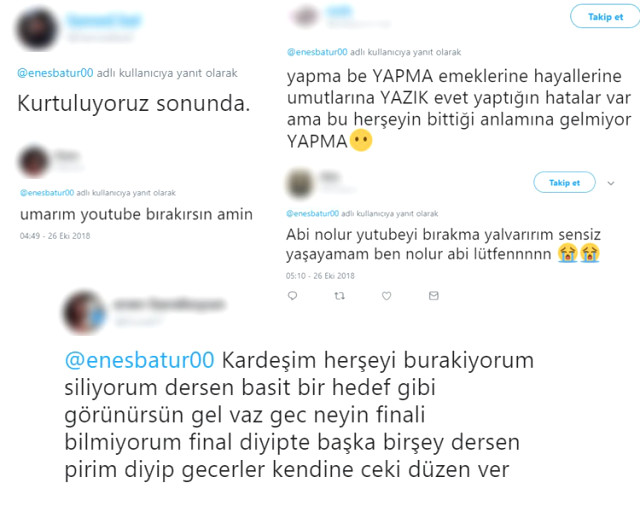
Task: Like the tweet with the heart icon
Action: 387,296
